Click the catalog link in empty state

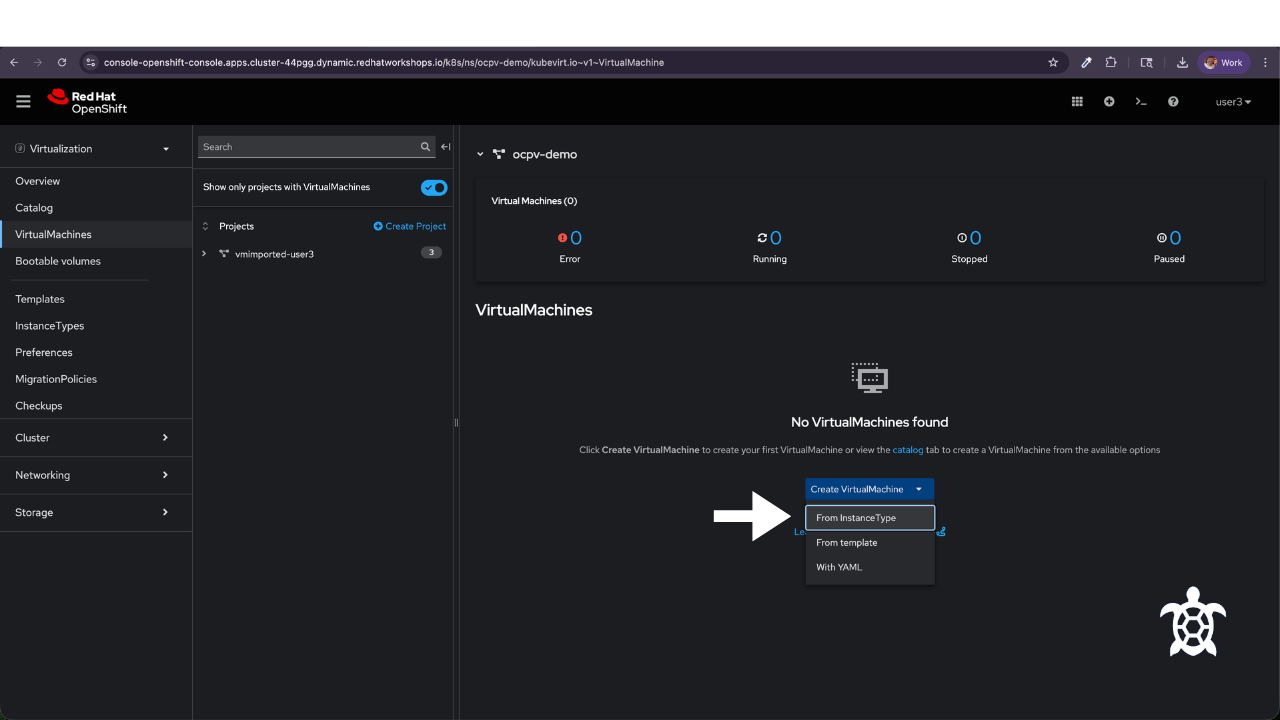908,450
